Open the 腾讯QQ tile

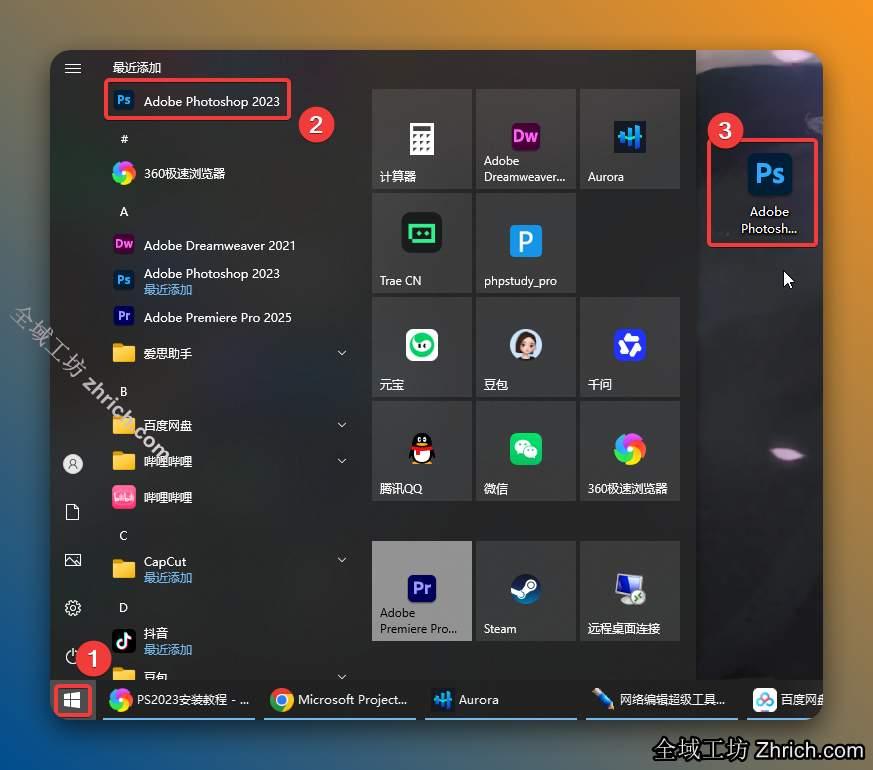pyautogui.click(x=421, y=451)
